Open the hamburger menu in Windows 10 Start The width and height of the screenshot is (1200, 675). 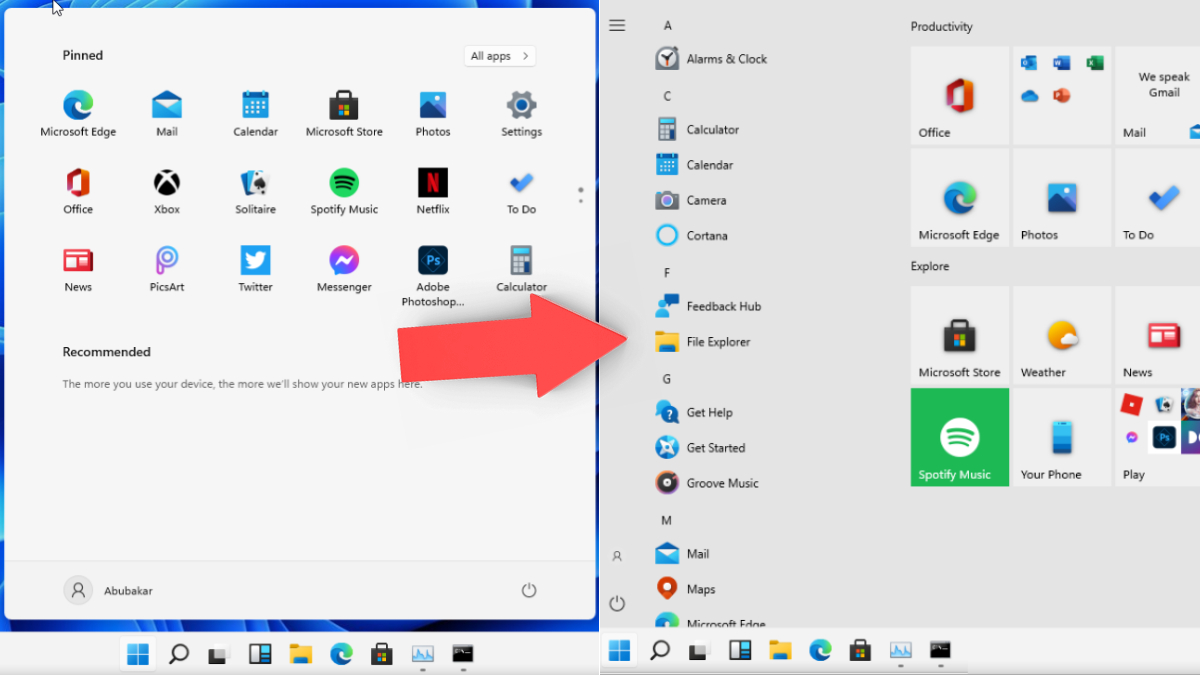(617, 25)
